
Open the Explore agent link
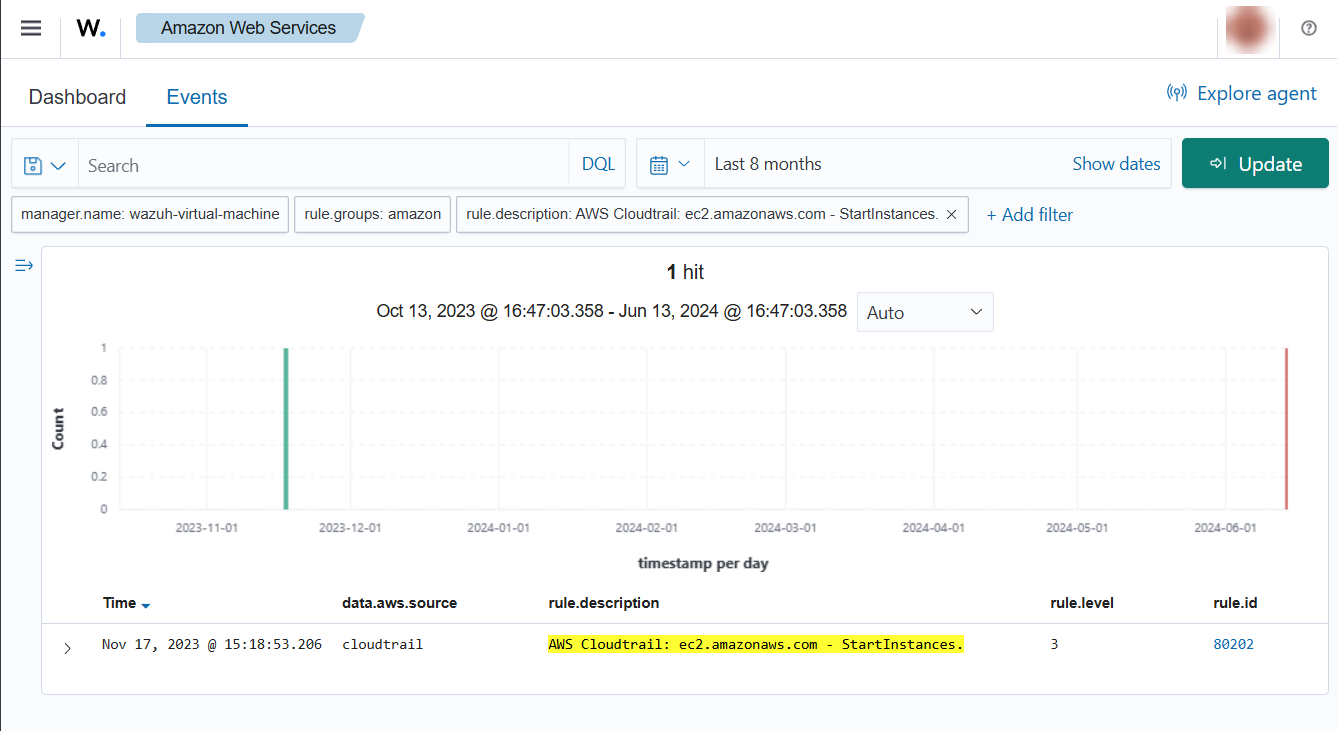pyautogui.click(x=1242, y=93)
